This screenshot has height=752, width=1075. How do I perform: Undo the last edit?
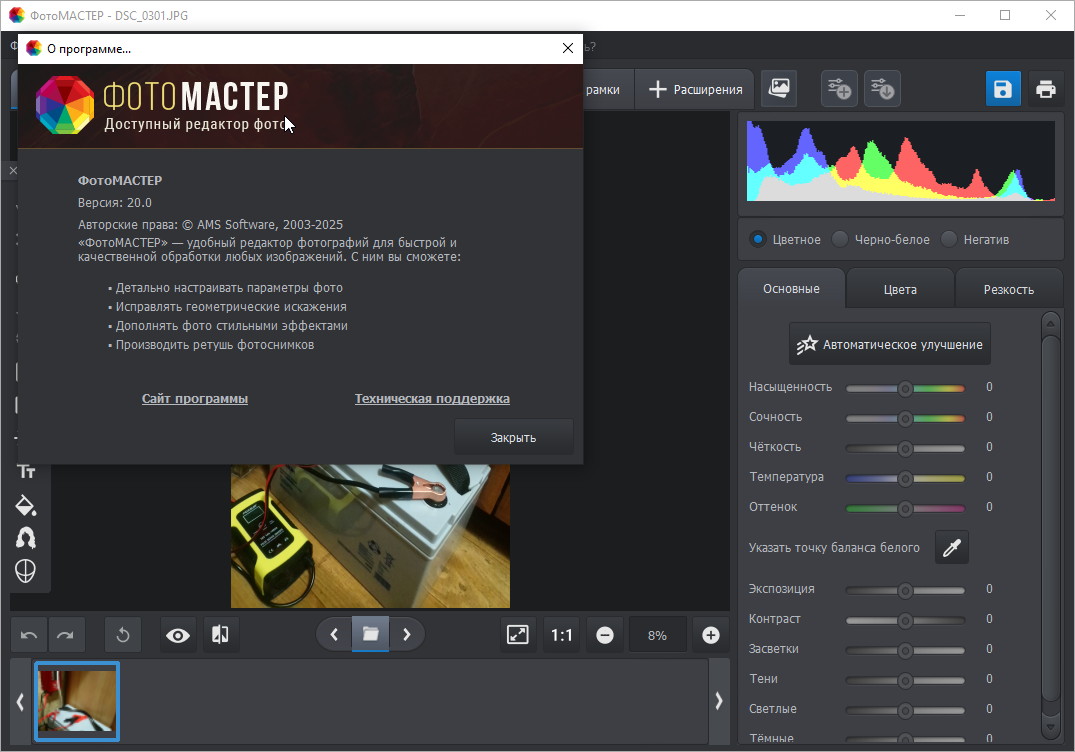(x=29, y=635)
